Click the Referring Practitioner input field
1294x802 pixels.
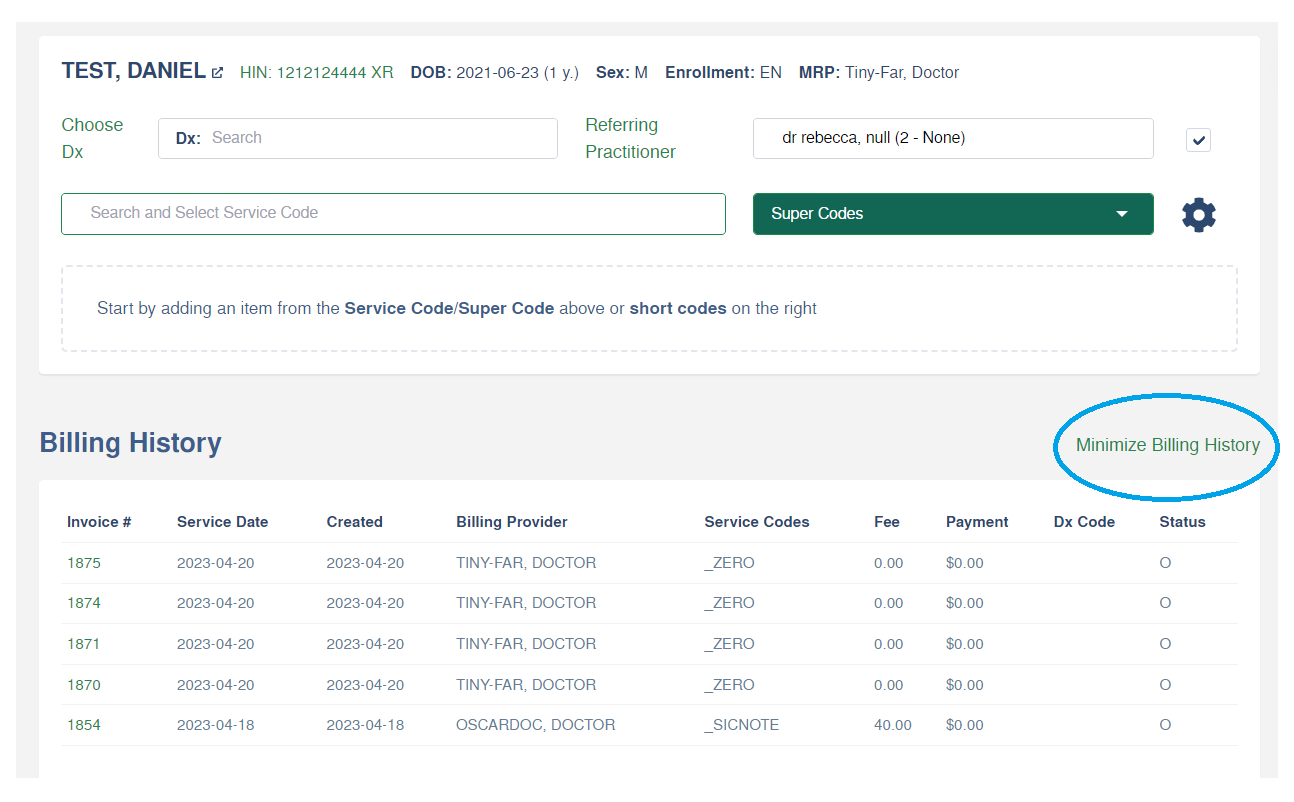tap(952, 138)
